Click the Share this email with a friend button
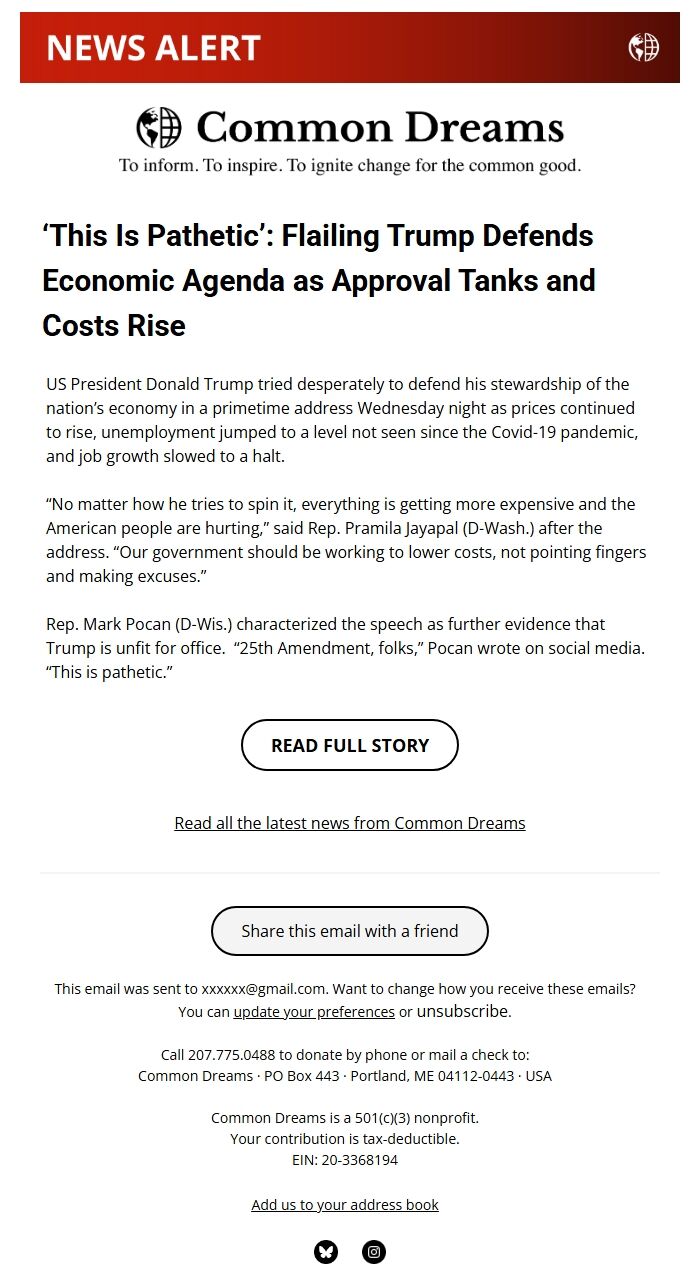Image resolution: width=700 pixels, height=1287 pixels. coord(349,930)
